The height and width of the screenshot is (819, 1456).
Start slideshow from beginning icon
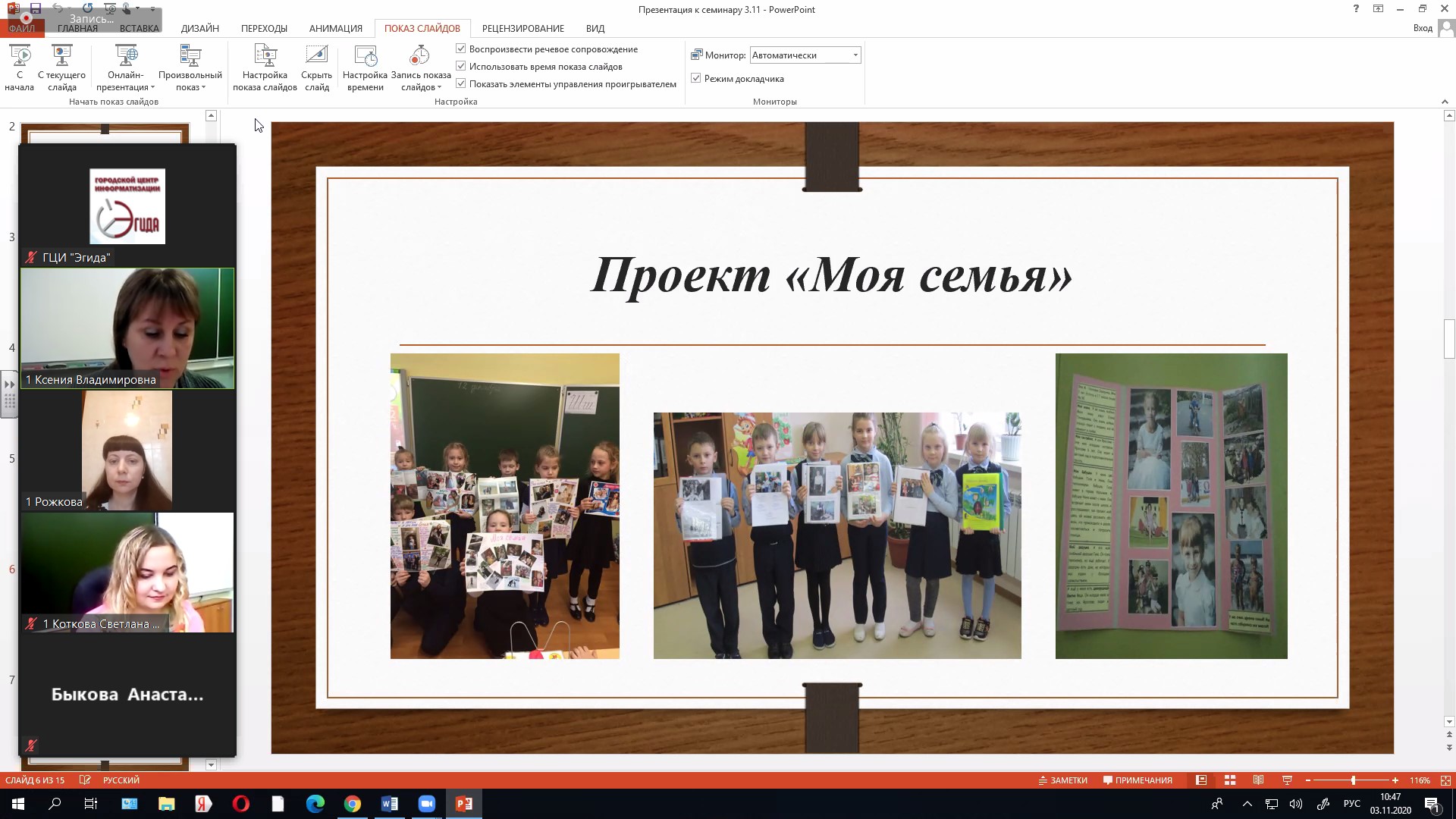coord(19,56)
